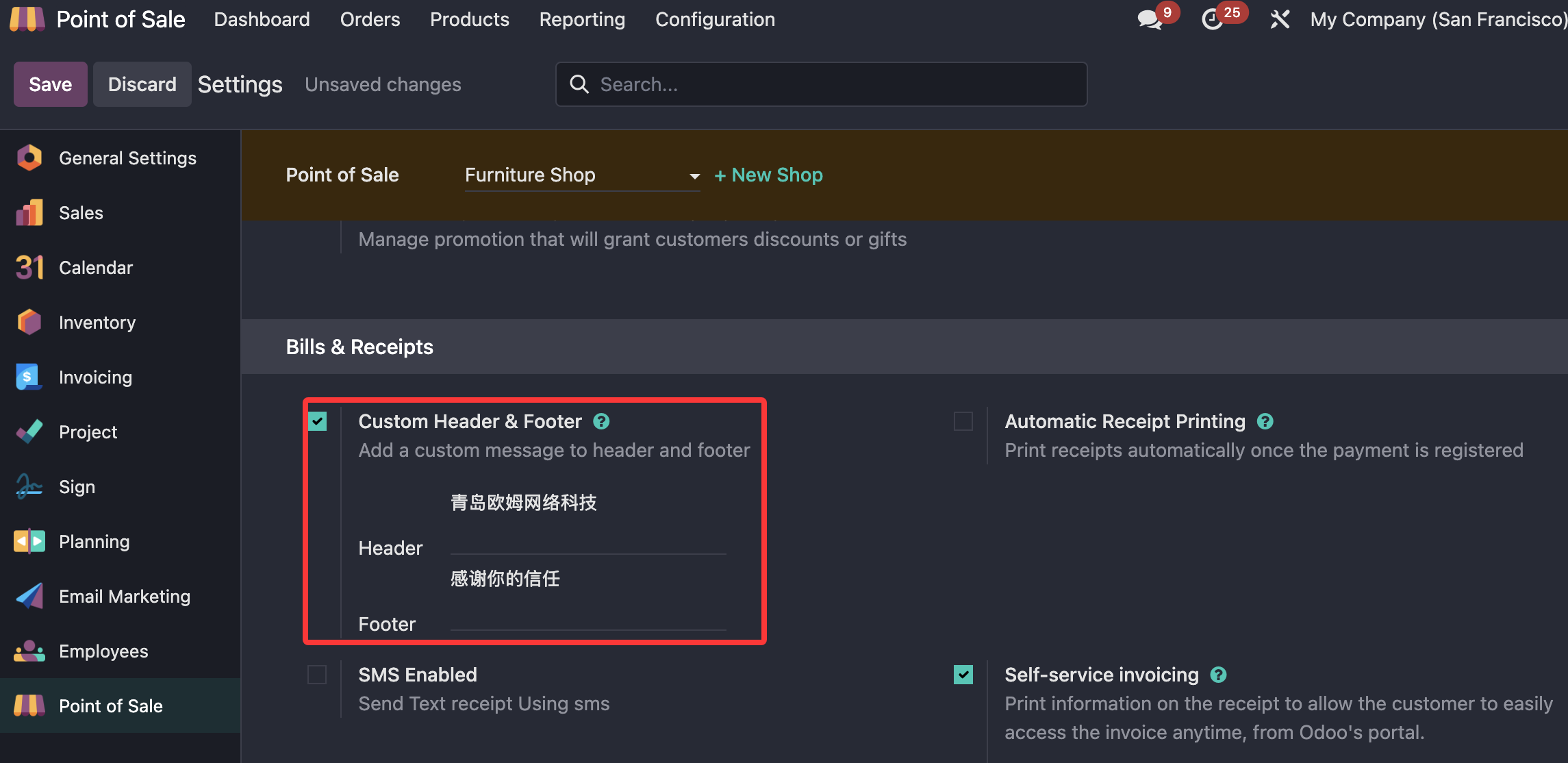Click the Save button
Image resolution: width=1568 pixels, height=763 pixels.
[x=50, y=84]
